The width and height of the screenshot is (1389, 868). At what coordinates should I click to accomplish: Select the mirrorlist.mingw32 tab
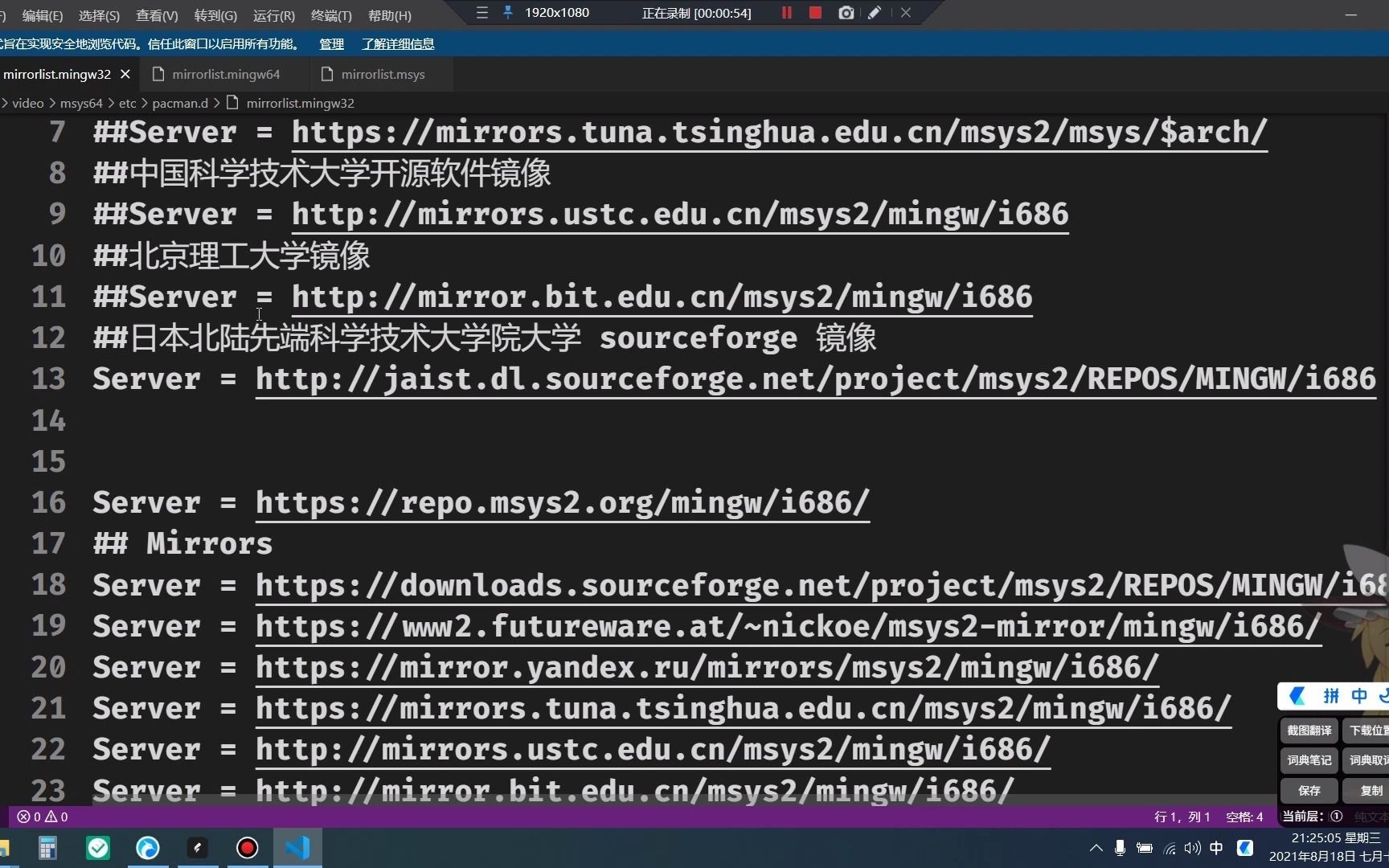[x=56, y=74]
